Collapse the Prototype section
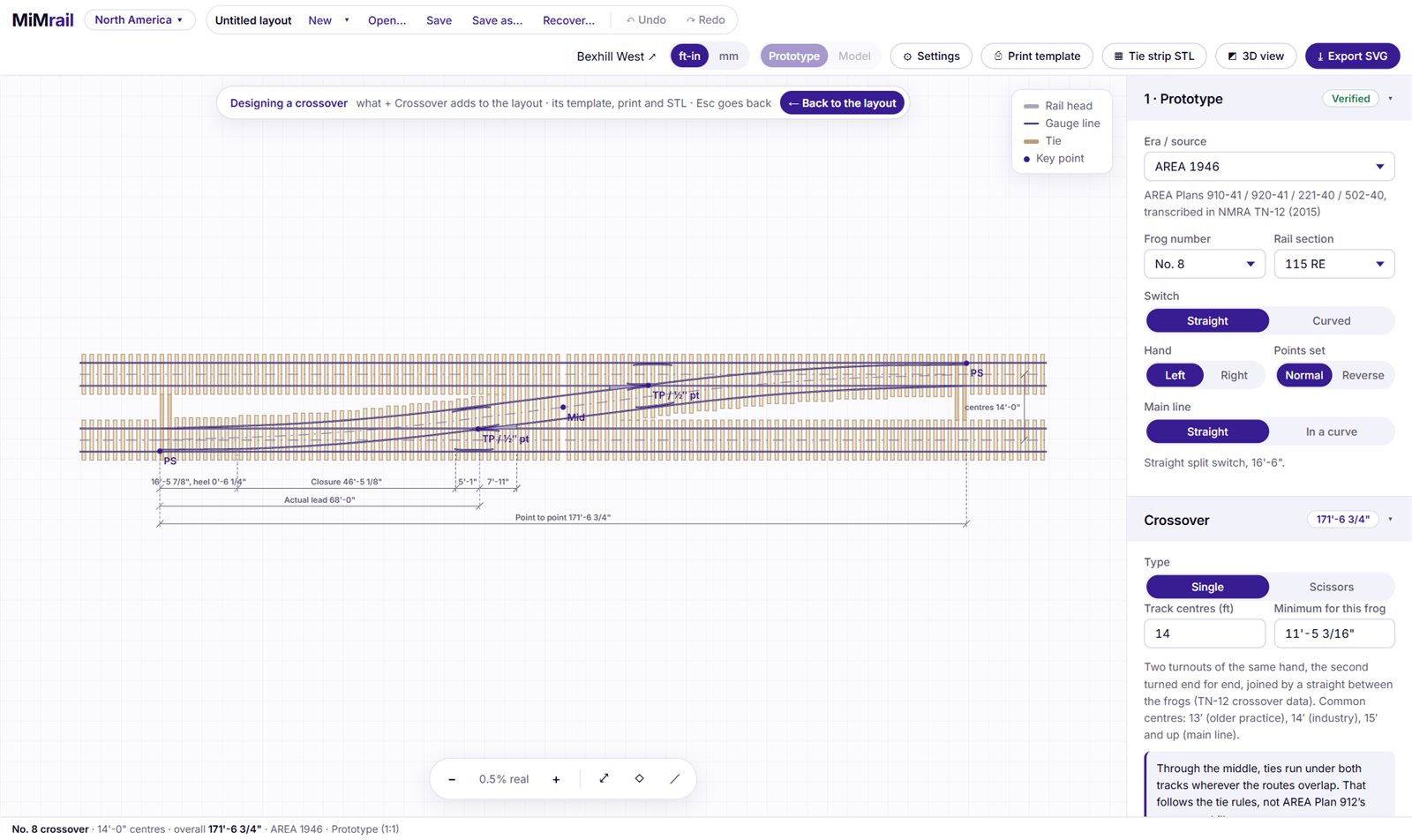 1391,99
